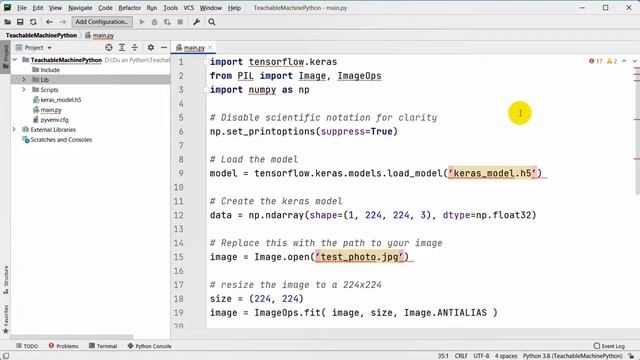
Task: Click the red errors count indicator
Action: click(596, 61)
